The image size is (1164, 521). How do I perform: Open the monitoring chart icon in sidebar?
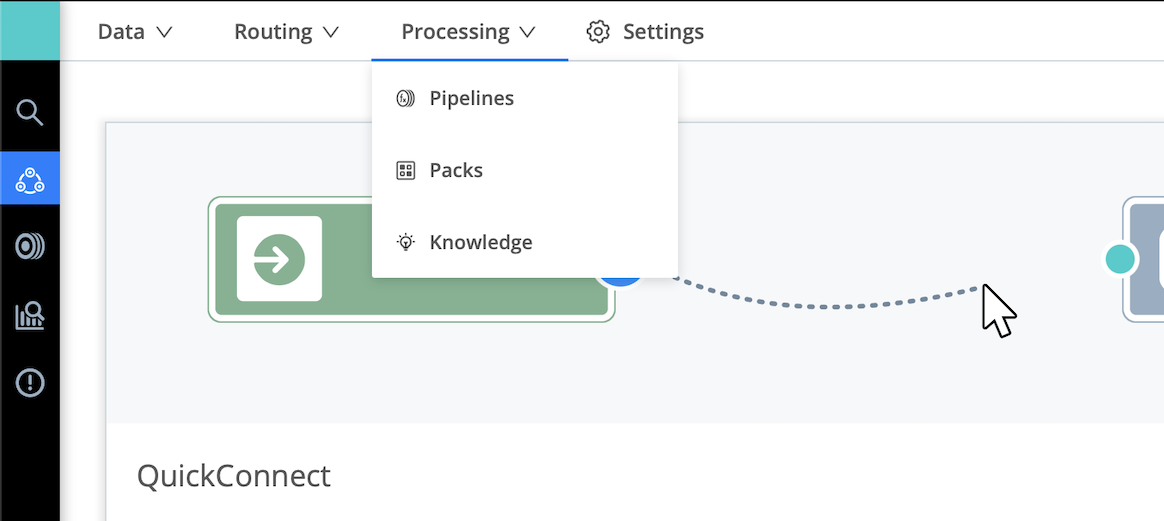click(x=30, y=317)
